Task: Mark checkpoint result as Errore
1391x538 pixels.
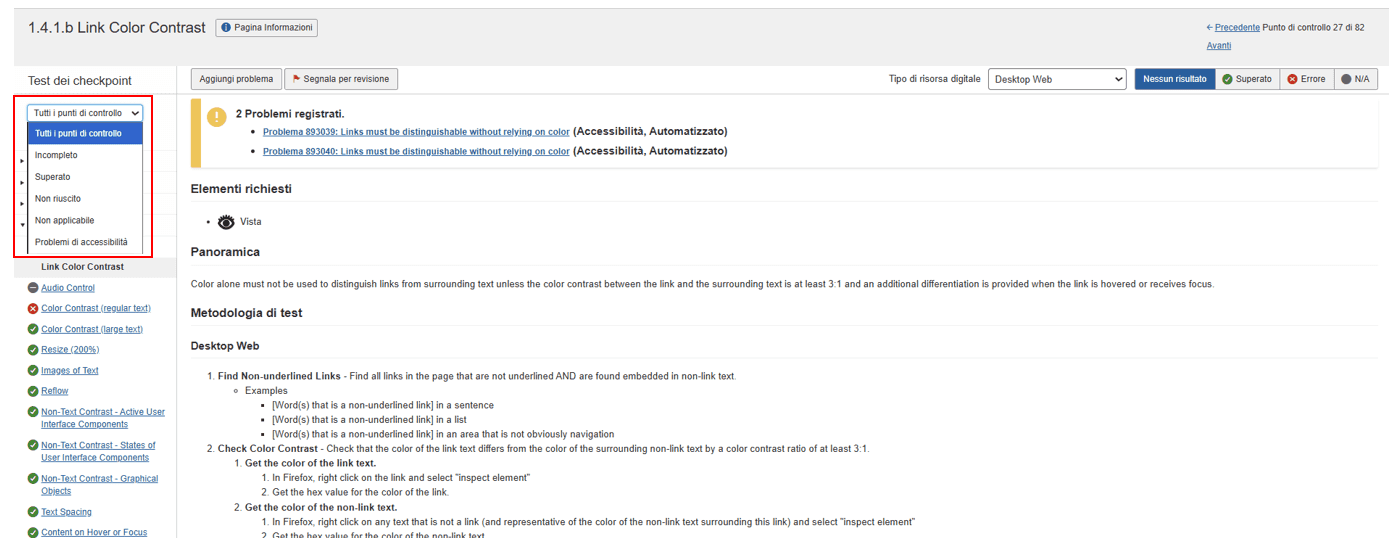Action: click(x=1306, y=79)
